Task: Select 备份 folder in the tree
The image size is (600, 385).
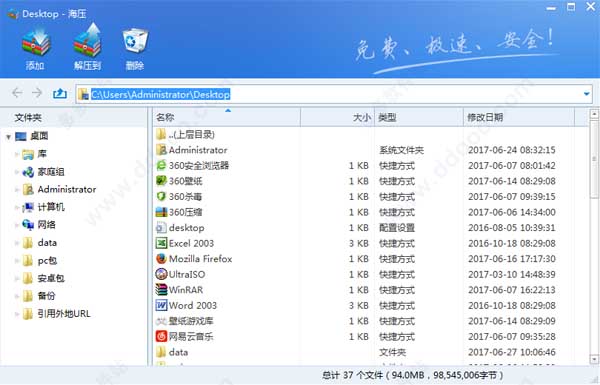Action: click(x=46, y=296)
